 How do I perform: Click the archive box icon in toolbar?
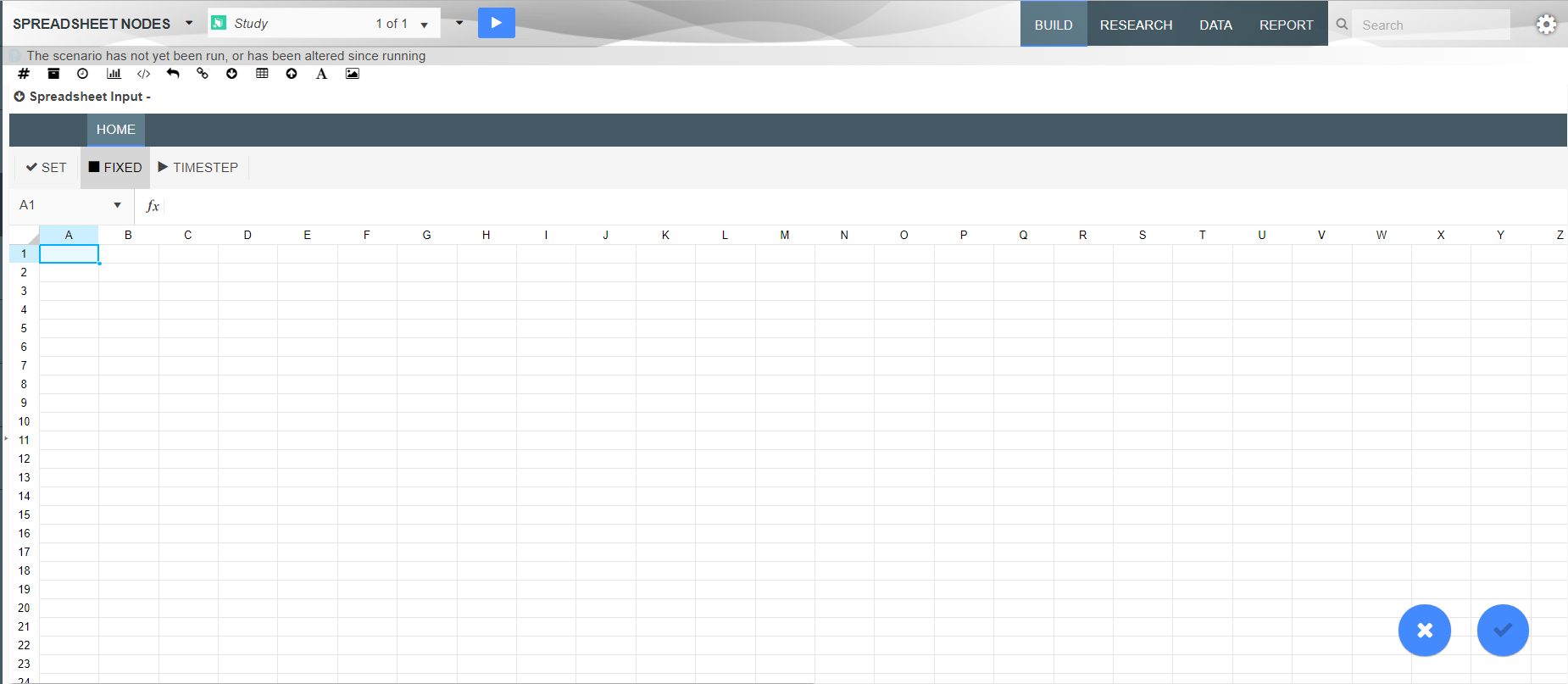click(x=53, y=74)
